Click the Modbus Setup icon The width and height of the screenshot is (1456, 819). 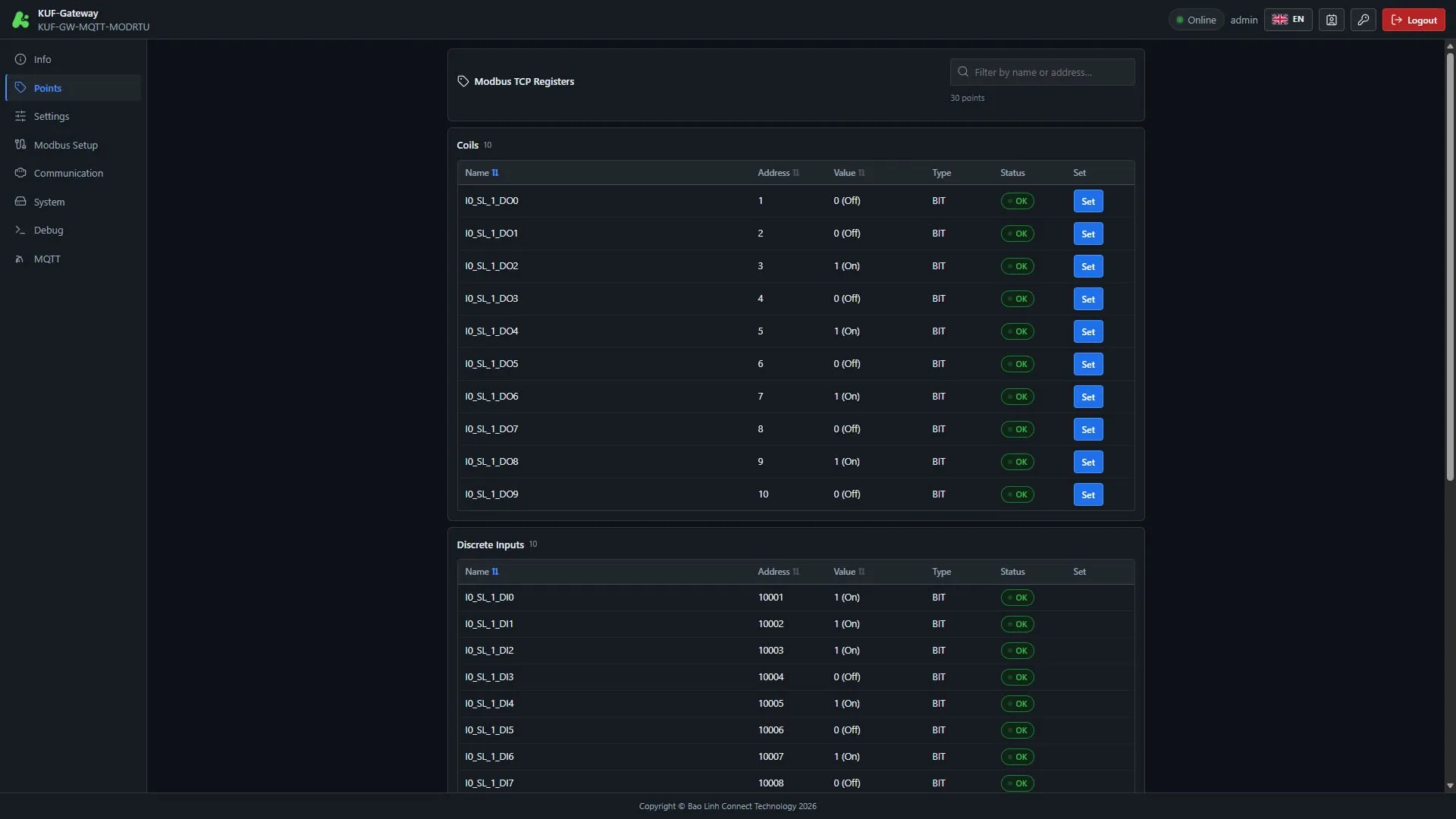point(20,145)
